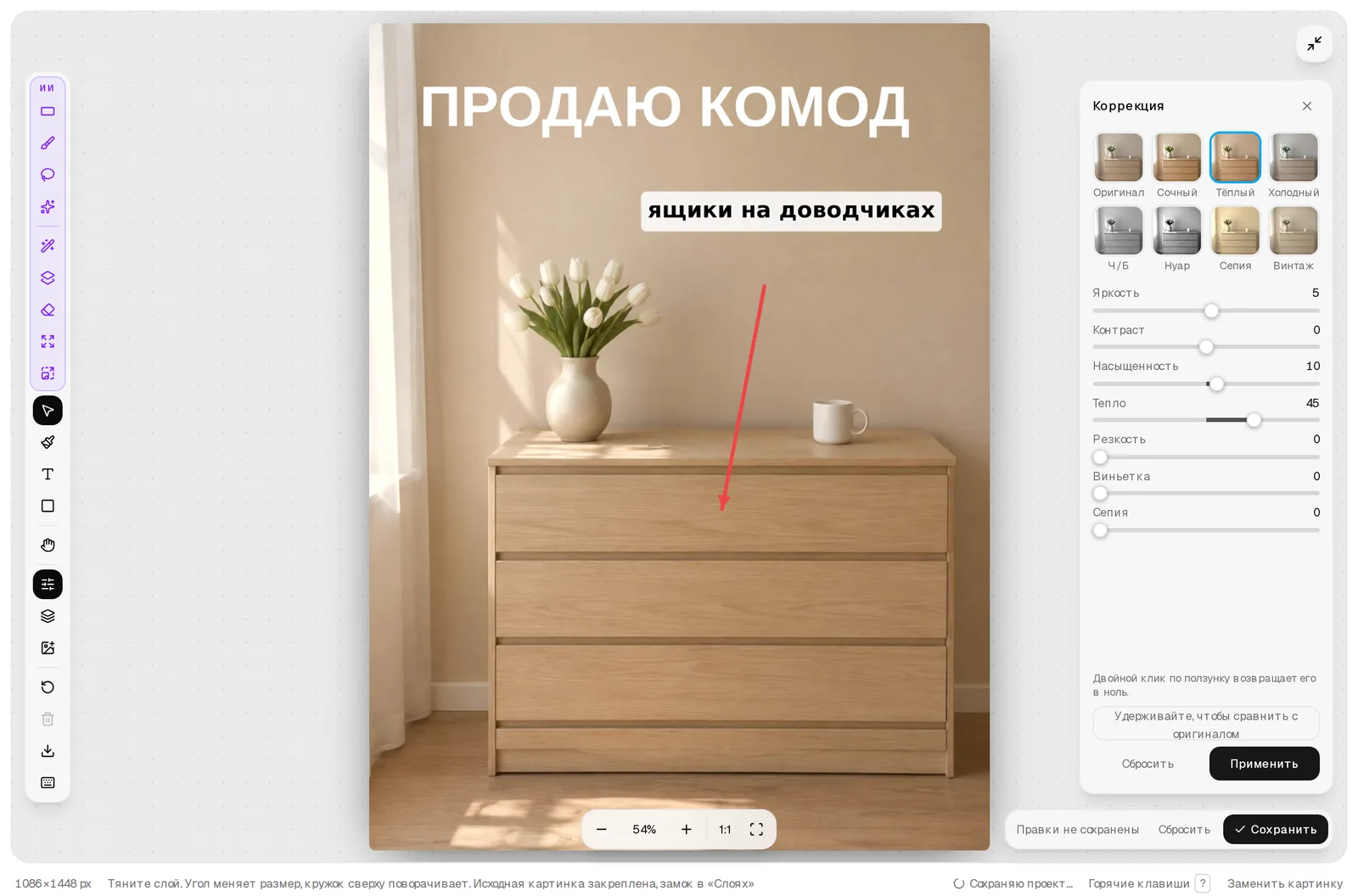This screenshot has height=896, width=1358.
Task: Click the hold-to-compare with original button
Action: coord(1206,724)
